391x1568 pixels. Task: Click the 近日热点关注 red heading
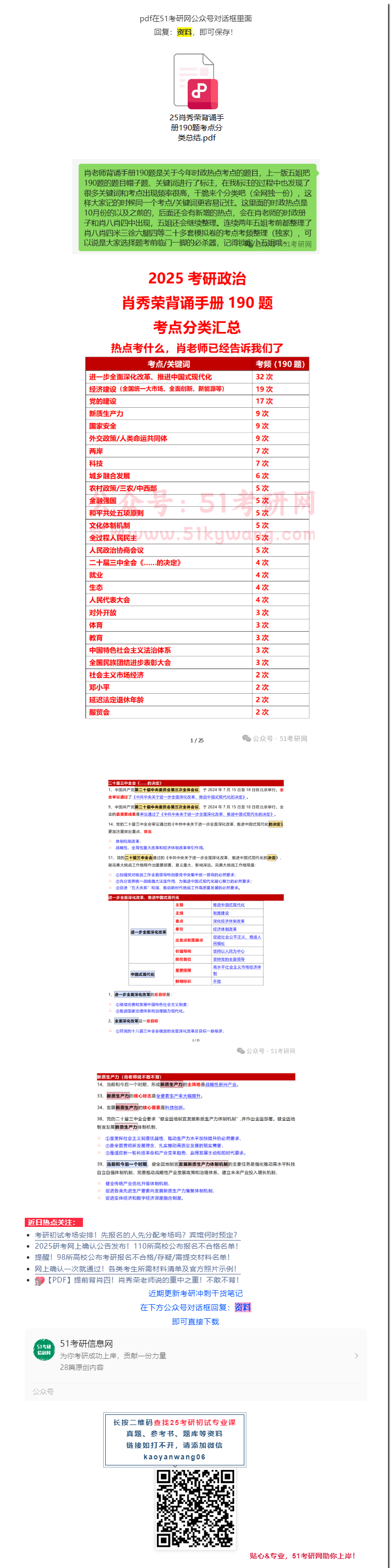coord(53,1222)
